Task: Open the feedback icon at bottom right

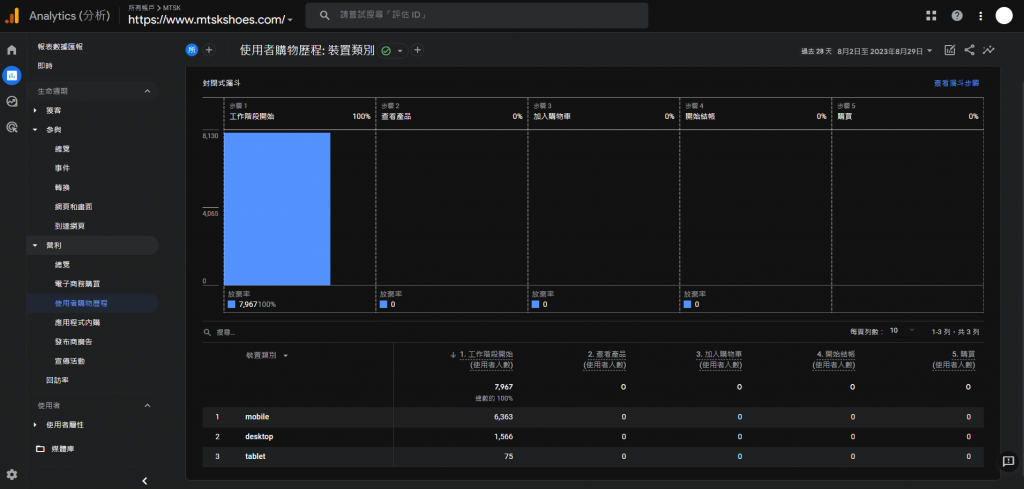Action: point(1008,461)
